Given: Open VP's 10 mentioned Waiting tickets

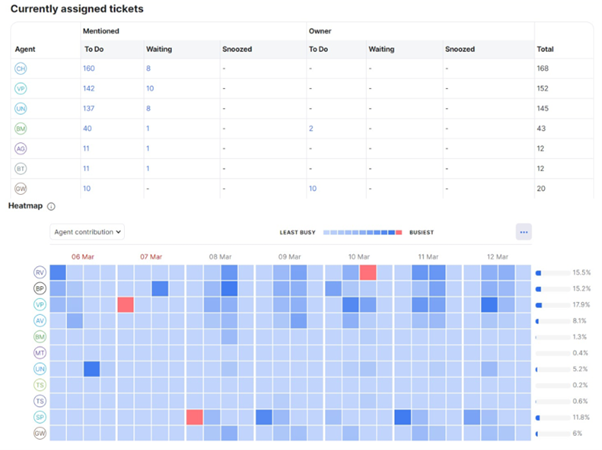Looking at the screenshot, I should (x=150, y=88).
